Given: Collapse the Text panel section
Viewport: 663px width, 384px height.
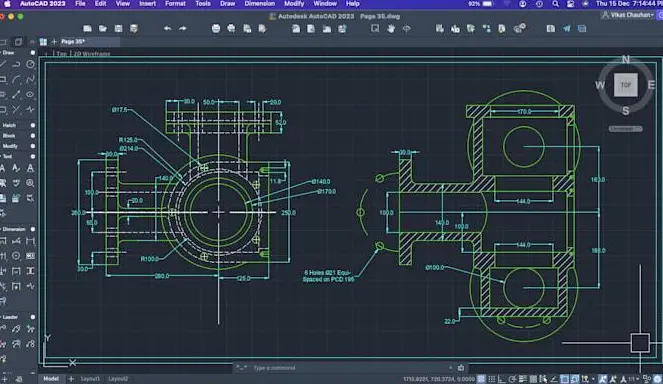Looking at the screenshot, I should click(33, 156).
